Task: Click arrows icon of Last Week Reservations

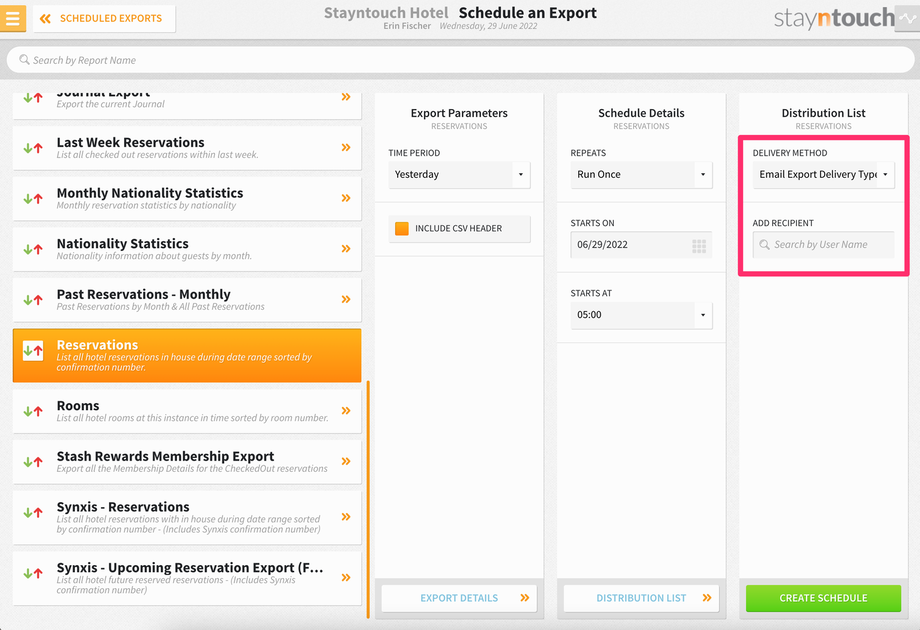Action: point(33,148)
